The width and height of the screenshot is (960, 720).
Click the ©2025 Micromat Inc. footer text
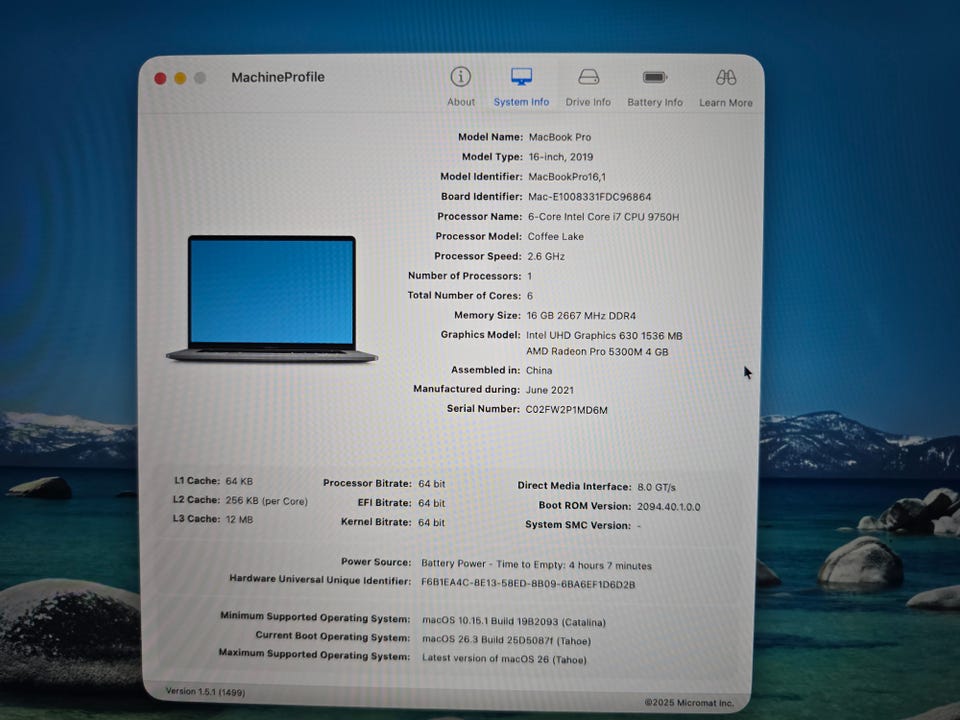[x=689, y=703]
